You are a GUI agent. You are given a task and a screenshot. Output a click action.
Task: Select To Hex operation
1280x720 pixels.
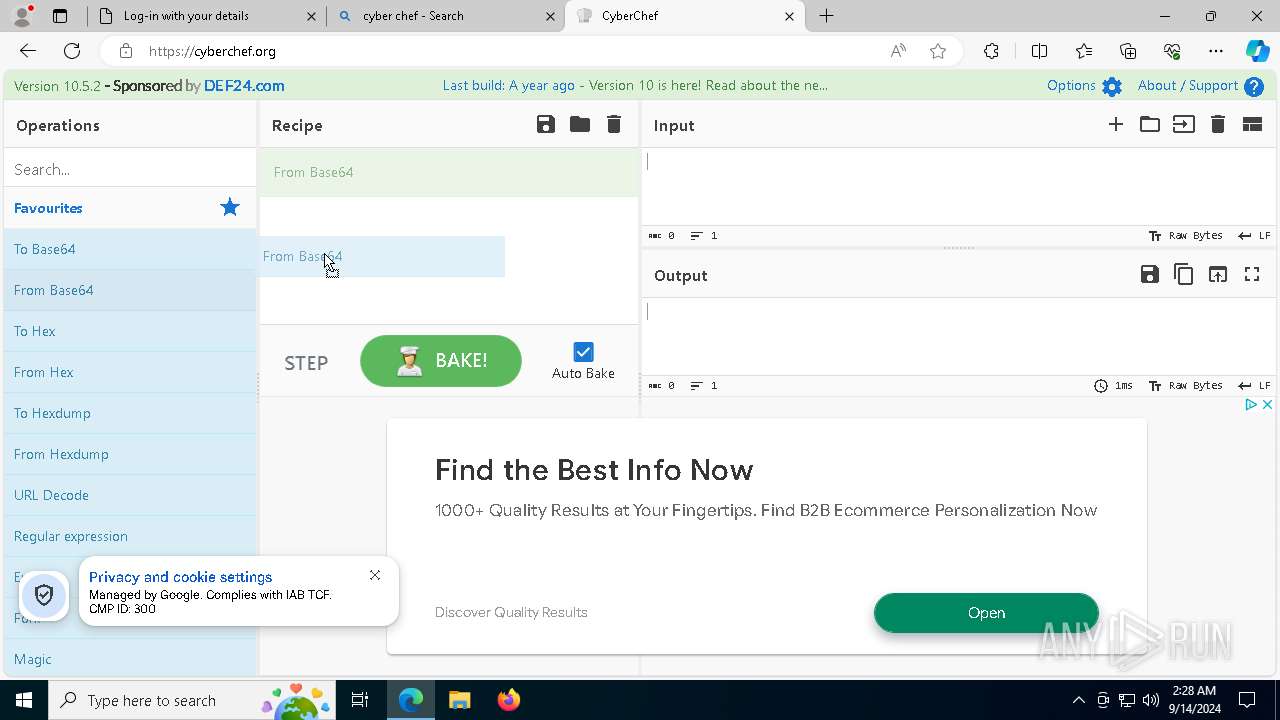click(130, 331)
